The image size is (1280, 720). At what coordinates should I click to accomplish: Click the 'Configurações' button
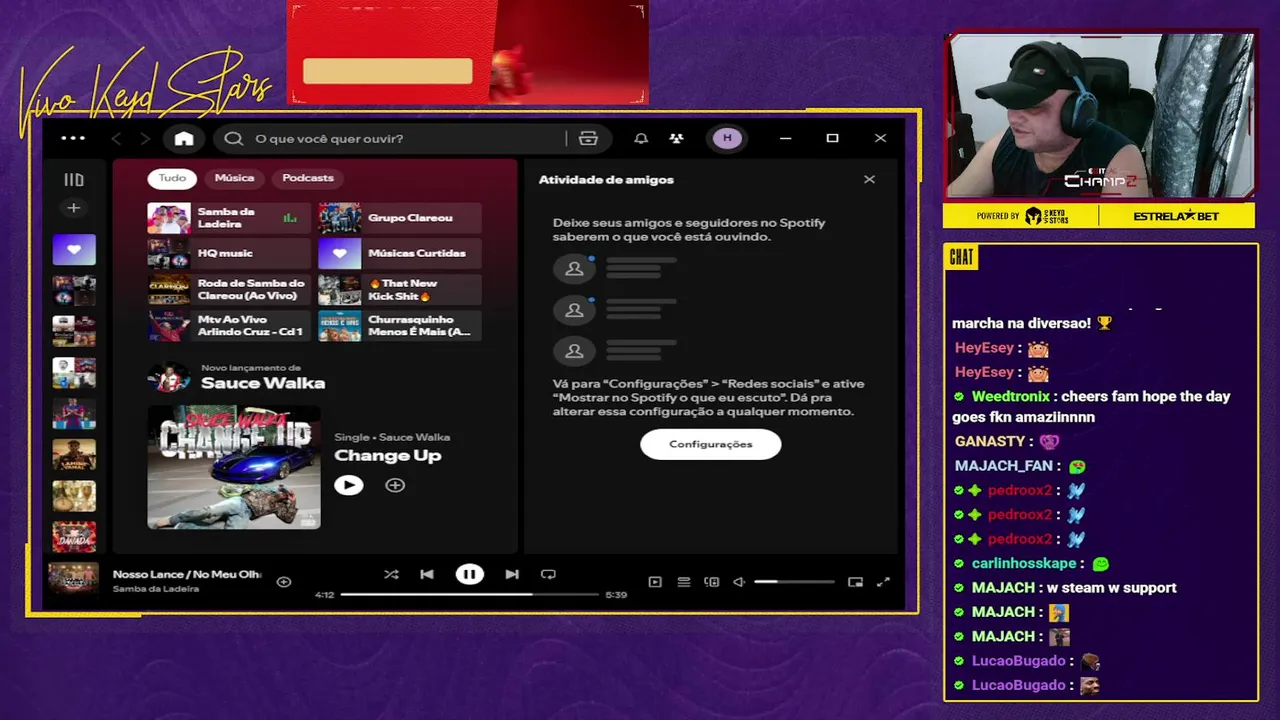711,444
